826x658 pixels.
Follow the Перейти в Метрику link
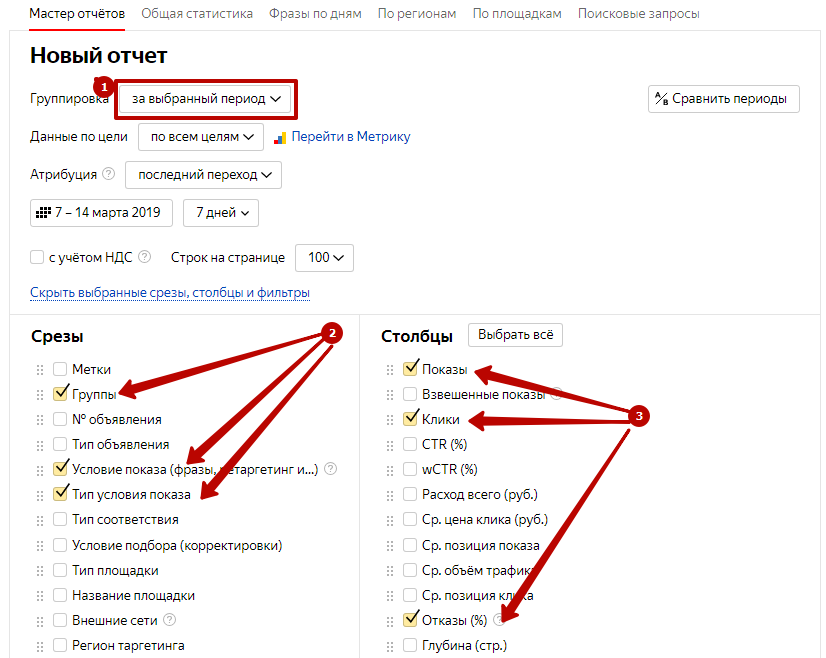[351, 136]
